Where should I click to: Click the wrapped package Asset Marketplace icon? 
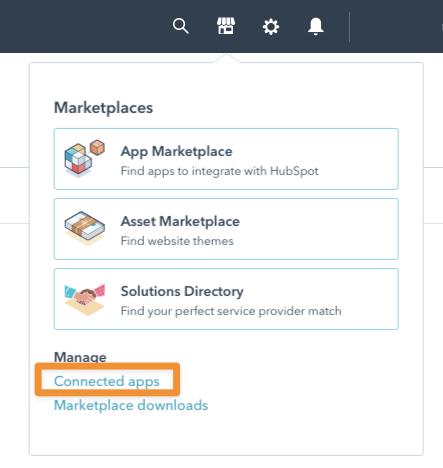click(x=85, y=228)
